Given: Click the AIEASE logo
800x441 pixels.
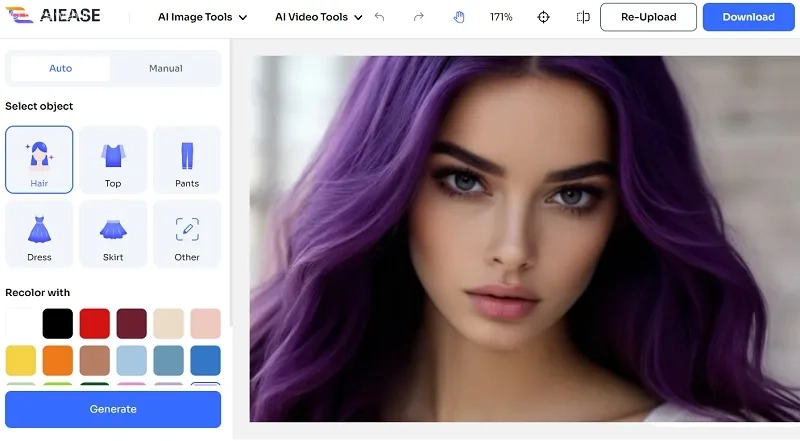Looking at the screenshot, I should 53,15.
